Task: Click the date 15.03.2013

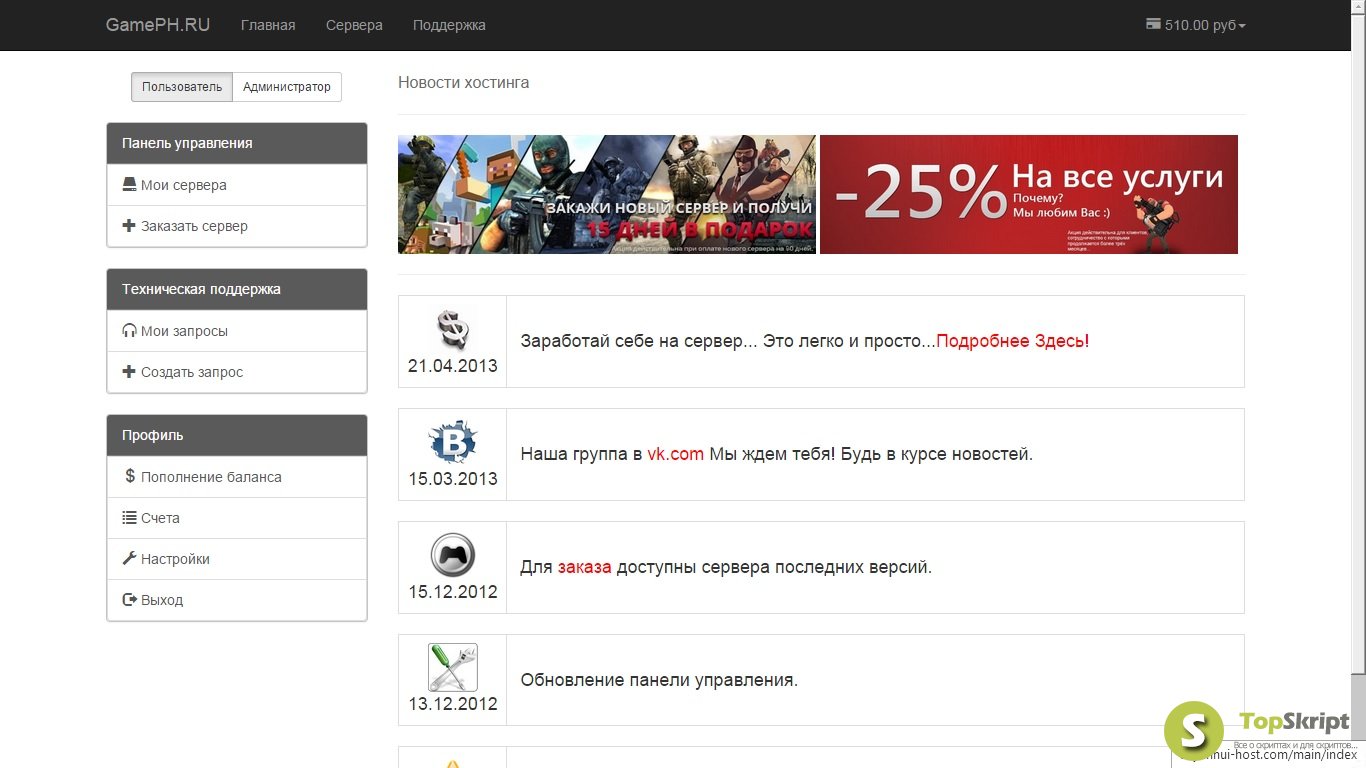Action: click(453, 479)
